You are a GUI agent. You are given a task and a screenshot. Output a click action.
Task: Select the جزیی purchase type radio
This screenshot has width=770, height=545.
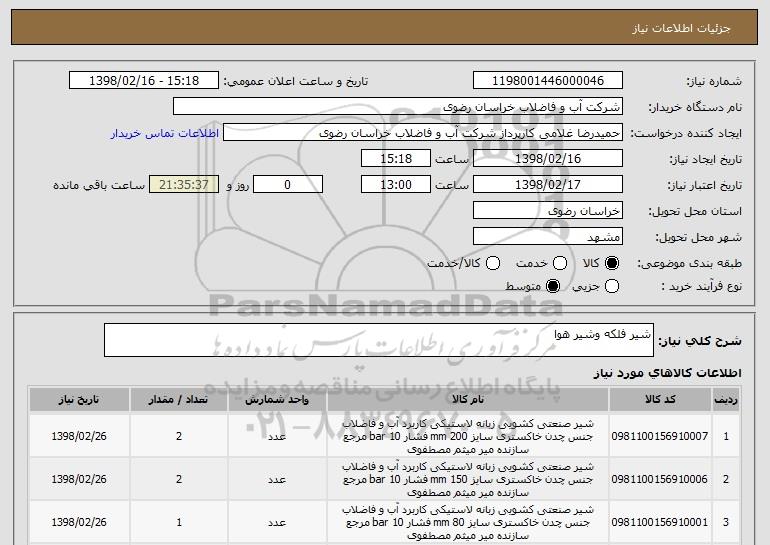pos(612,286)
